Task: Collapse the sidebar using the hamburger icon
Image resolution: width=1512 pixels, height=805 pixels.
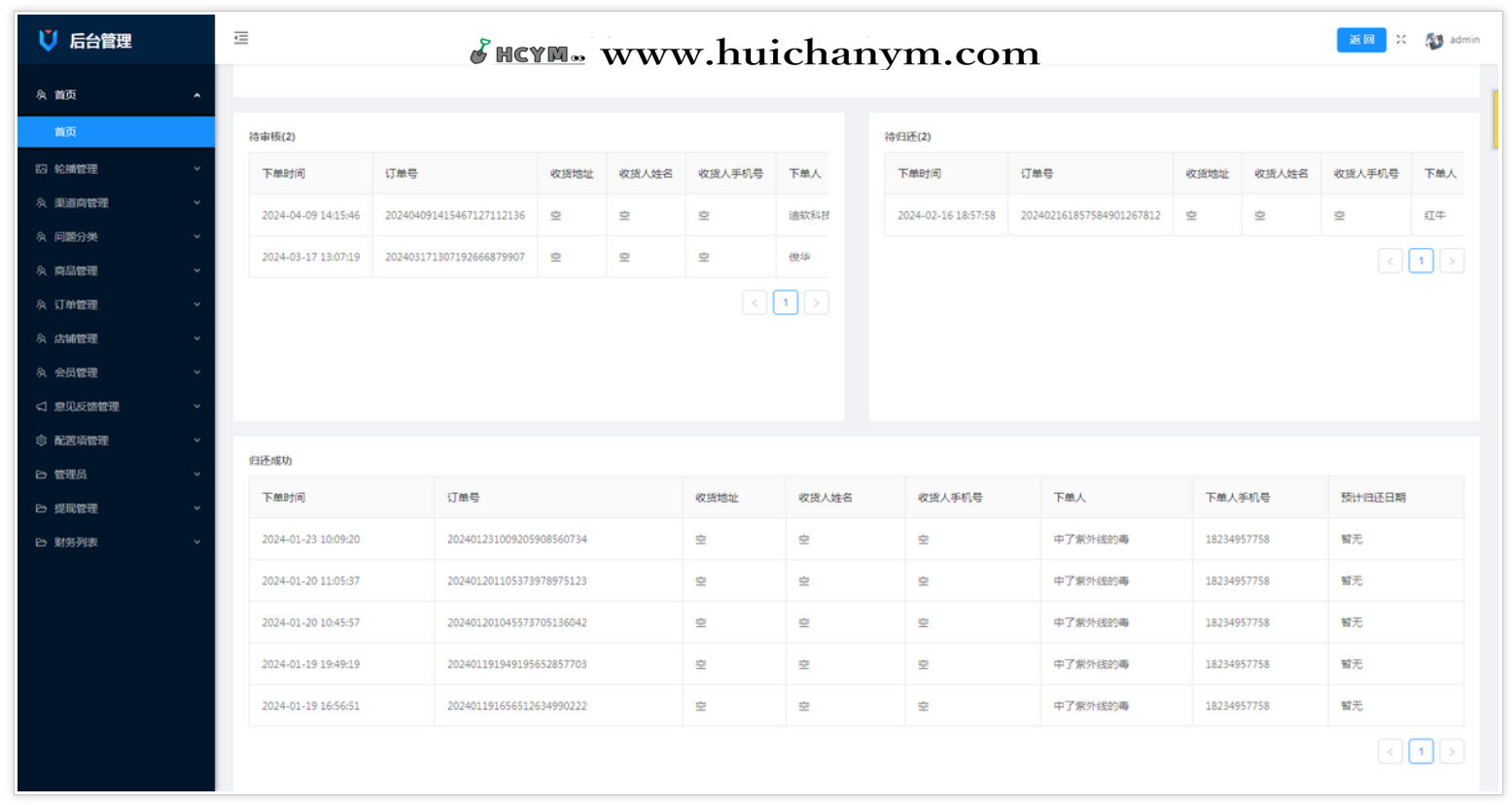Action: point(241,38)
